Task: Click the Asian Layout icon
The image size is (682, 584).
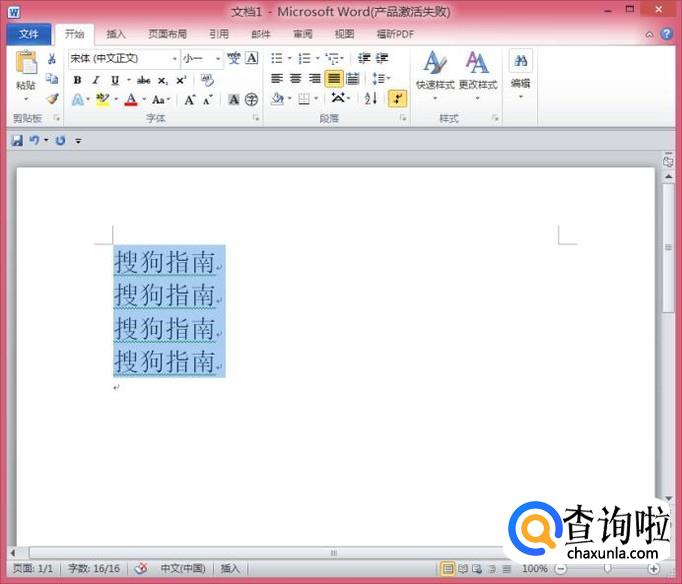Action: 340,99
